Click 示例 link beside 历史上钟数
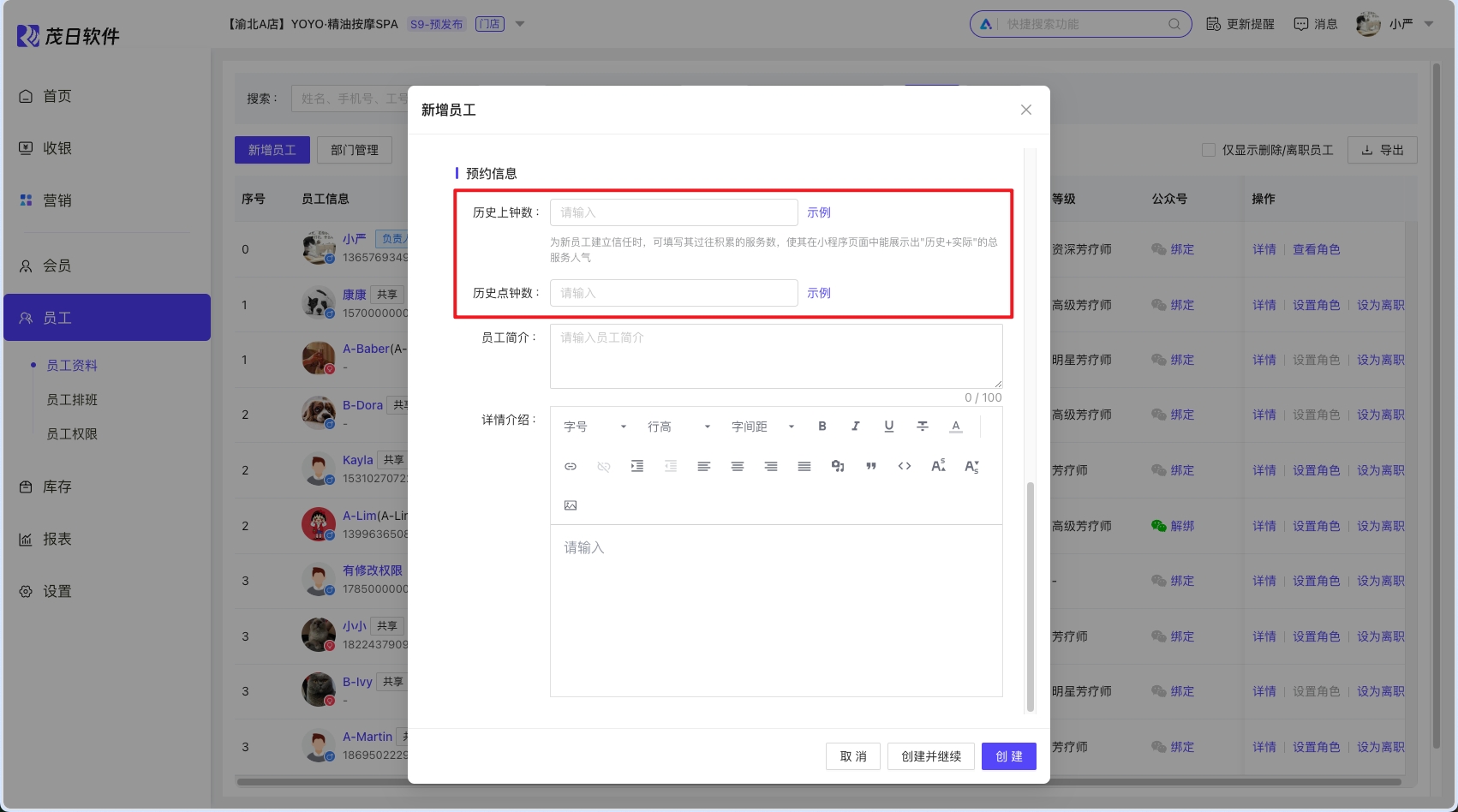The width and height of the screenshot is (1458, 812). point(819,212)
